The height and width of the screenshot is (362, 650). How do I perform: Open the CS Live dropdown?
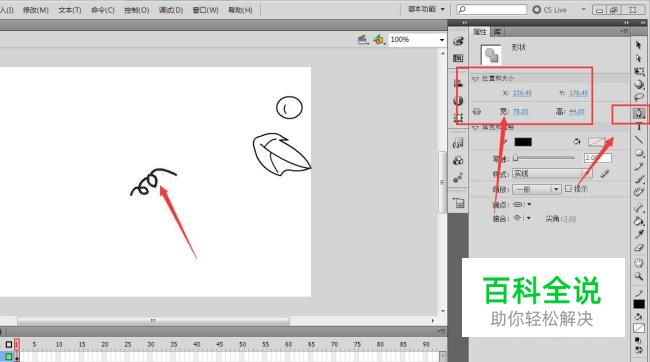(x=584, y=9)
